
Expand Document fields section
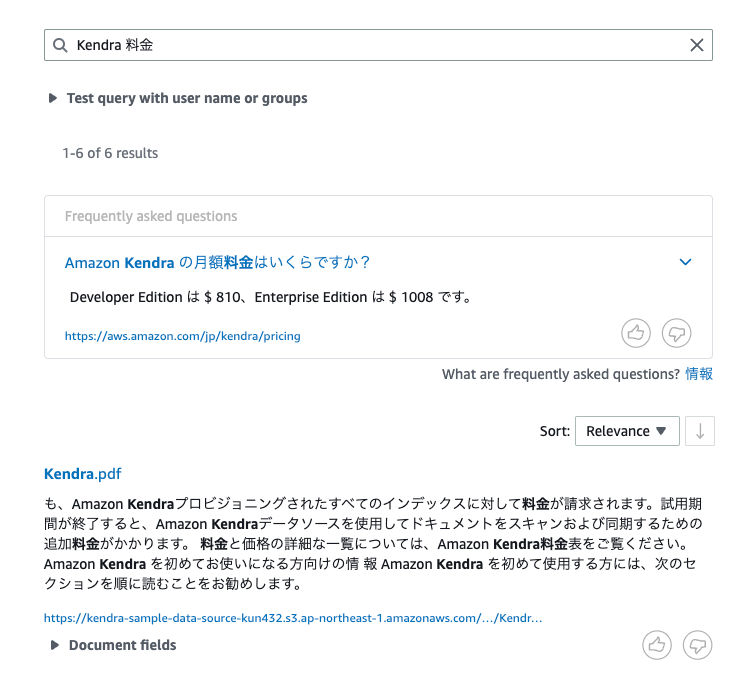[113, 645]
